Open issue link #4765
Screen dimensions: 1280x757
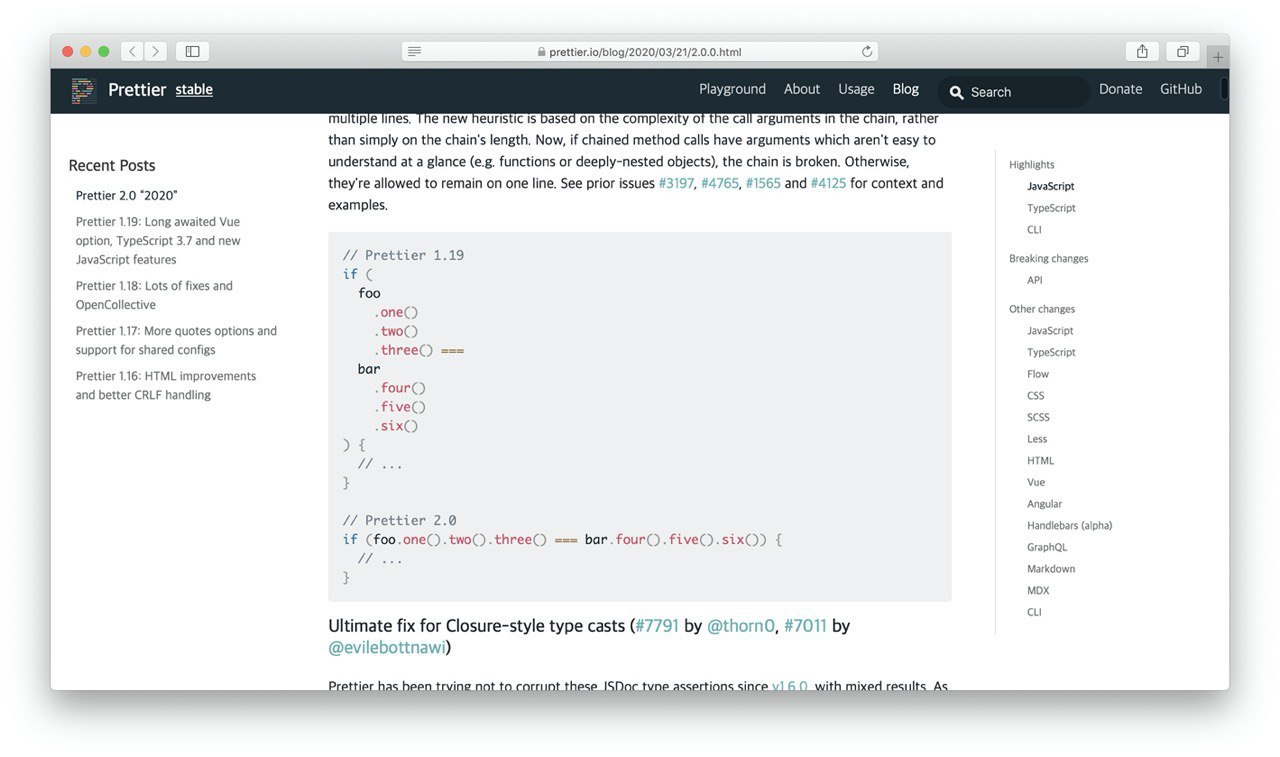tap(719, 183)
